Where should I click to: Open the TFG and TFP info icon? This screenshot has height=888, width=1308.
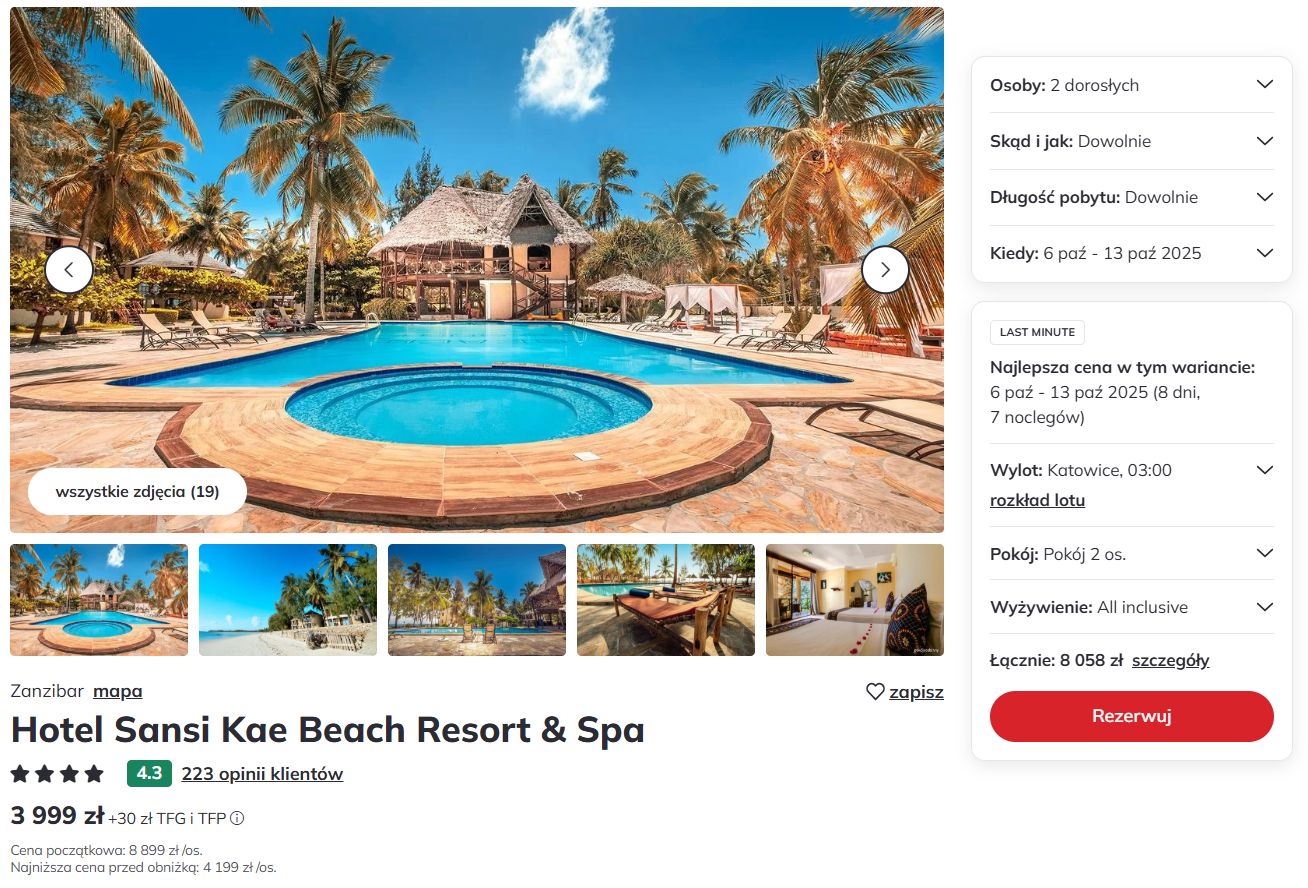pos(237,818)
